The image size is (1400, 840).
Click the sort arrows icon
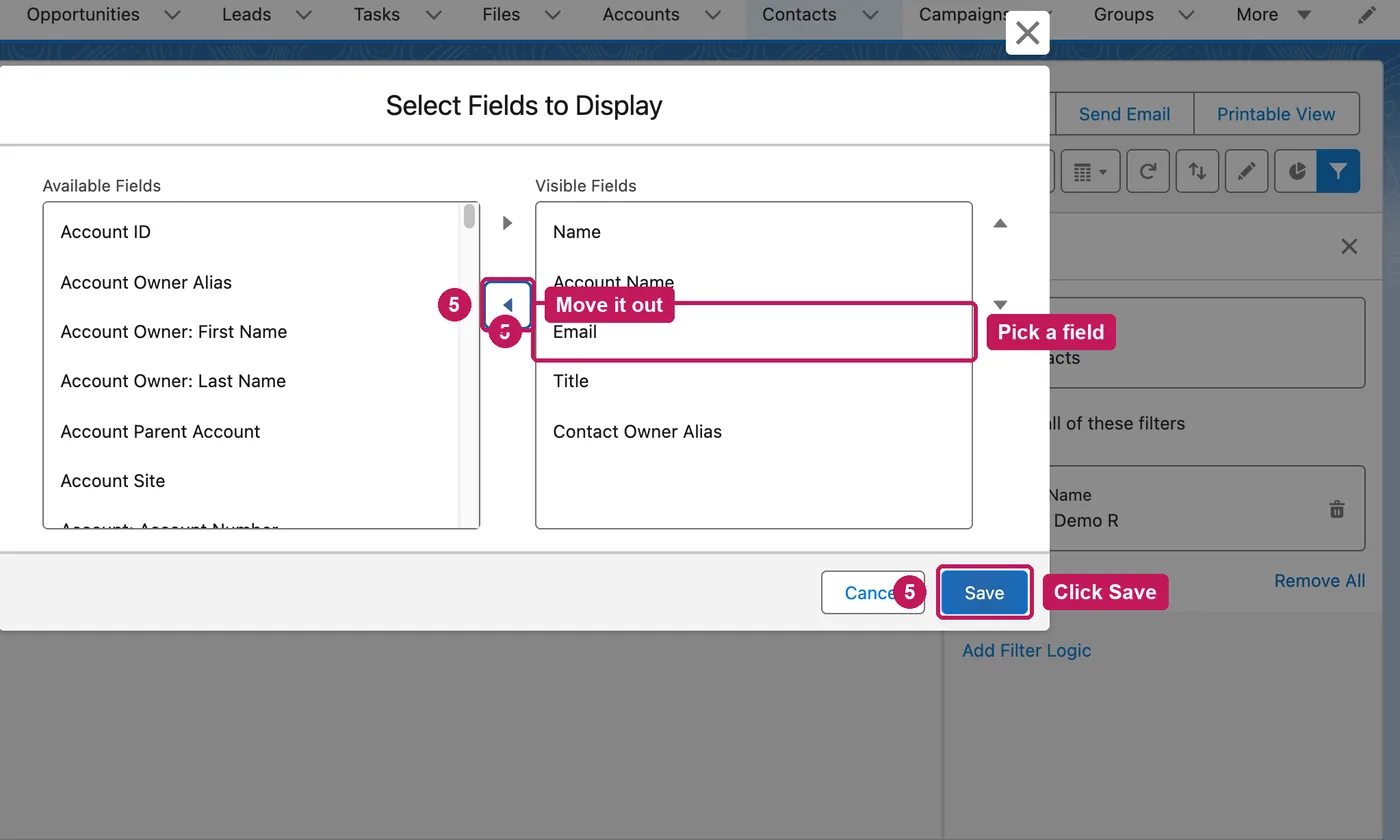pyautogui.click(x=1197, y=172)
